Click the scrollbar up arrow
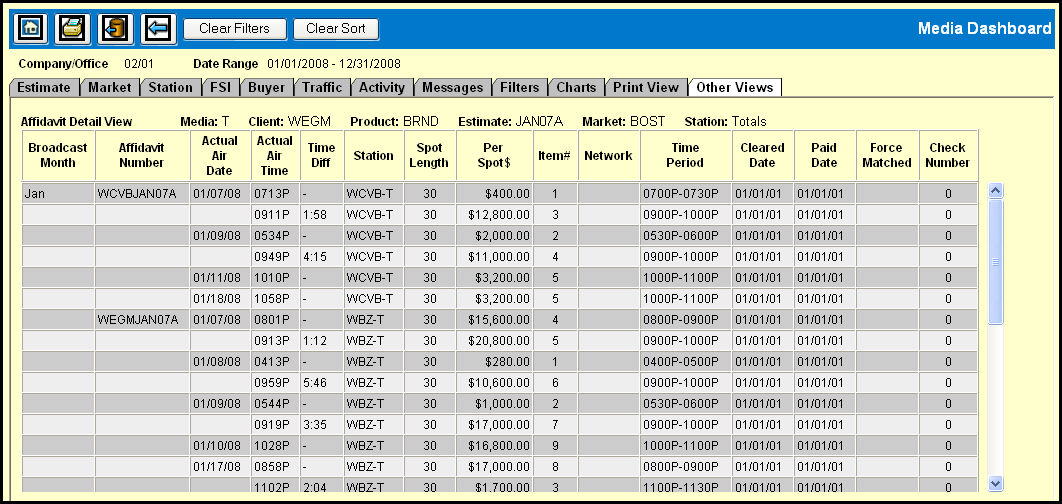The image size is (1062, 504). [995, 191]
